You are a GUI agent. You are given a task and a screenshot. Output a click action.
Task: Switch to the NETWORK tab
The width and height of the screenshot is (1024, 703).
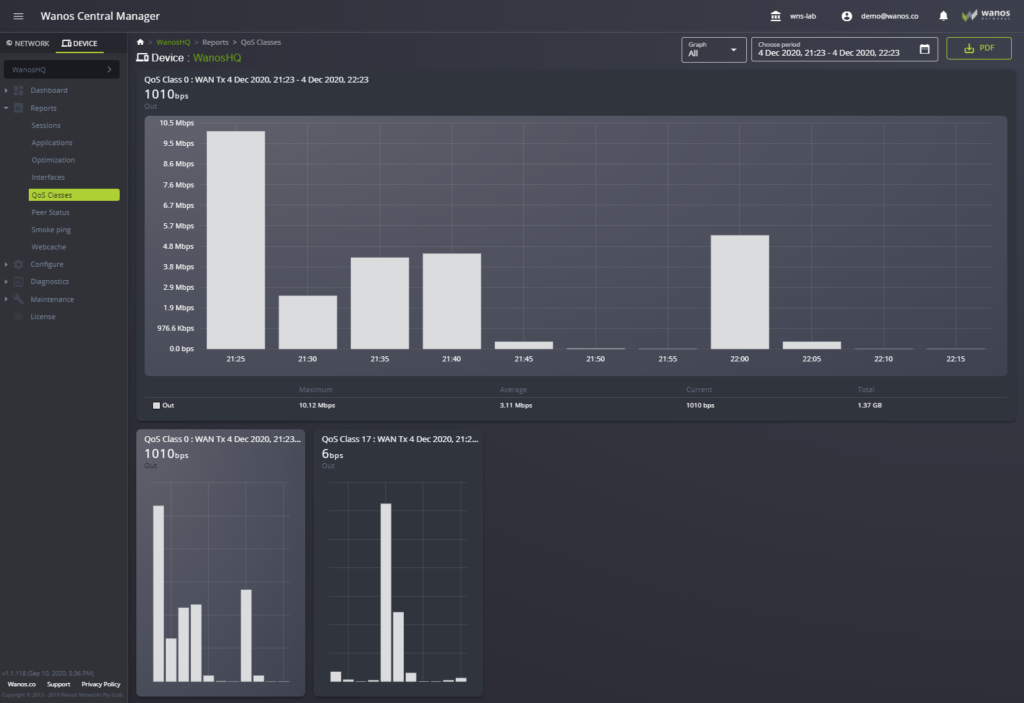(x=27, y=42)
